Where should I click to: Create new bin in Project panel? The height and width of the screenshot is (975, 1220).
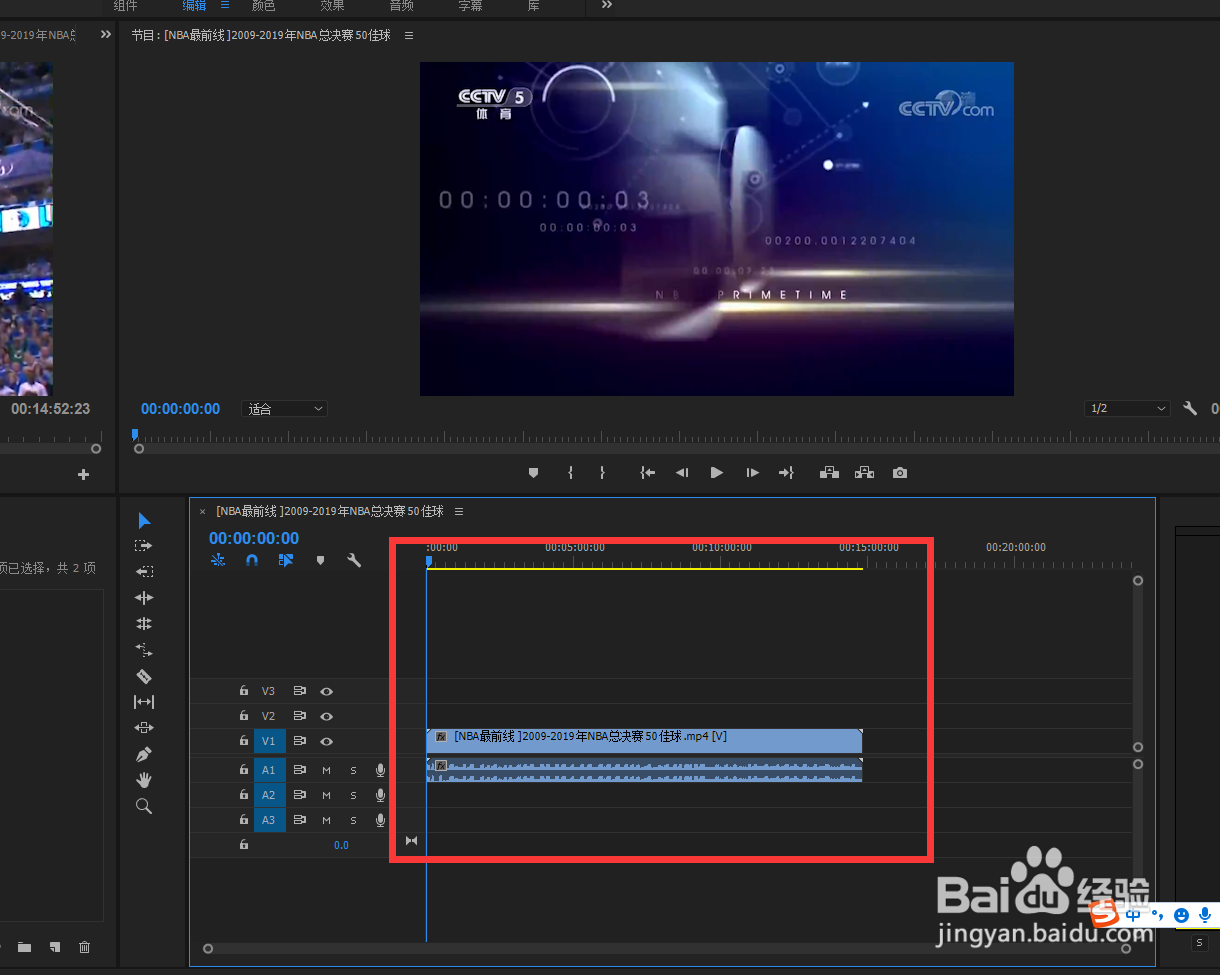pos(24,947)
